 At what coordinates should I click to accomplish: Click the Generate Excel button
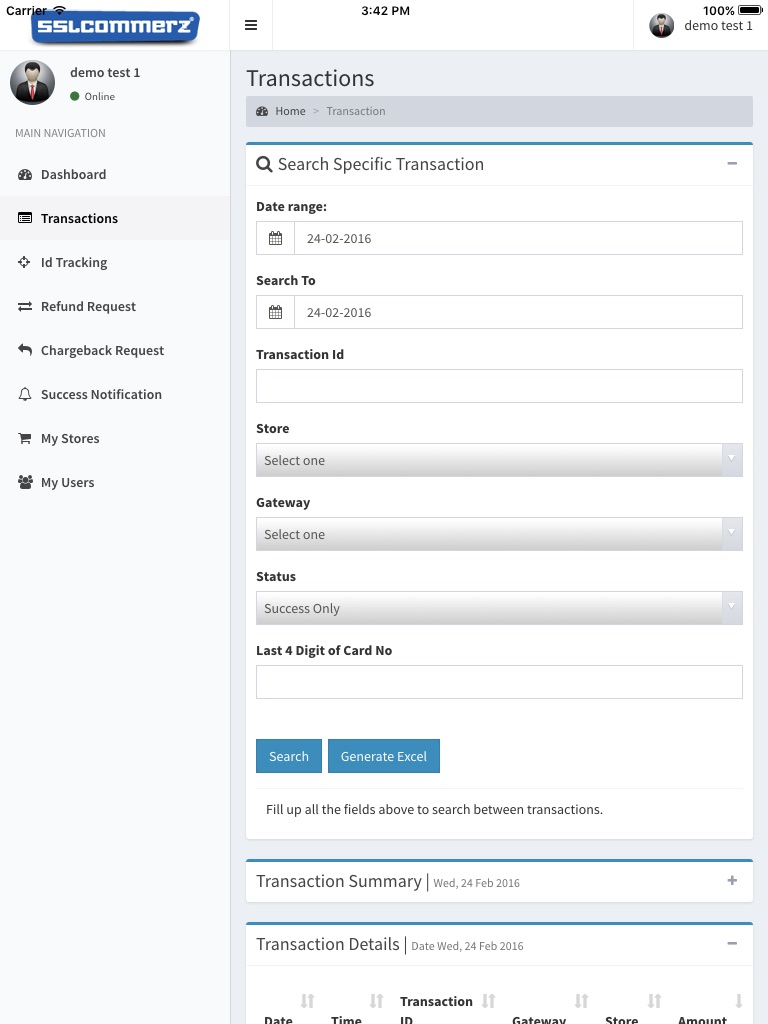coord(383,756)
